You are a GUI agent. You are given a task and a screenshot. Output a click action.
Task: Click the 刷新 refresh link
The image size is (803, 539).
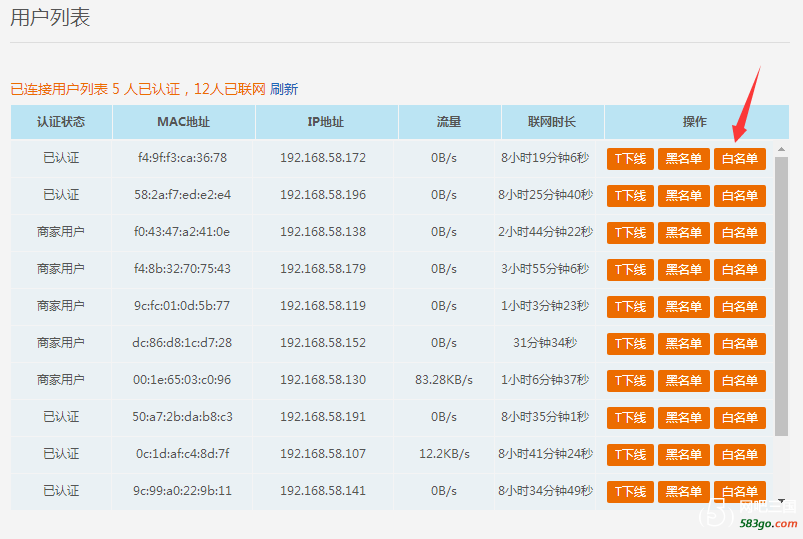click(284, 89)
